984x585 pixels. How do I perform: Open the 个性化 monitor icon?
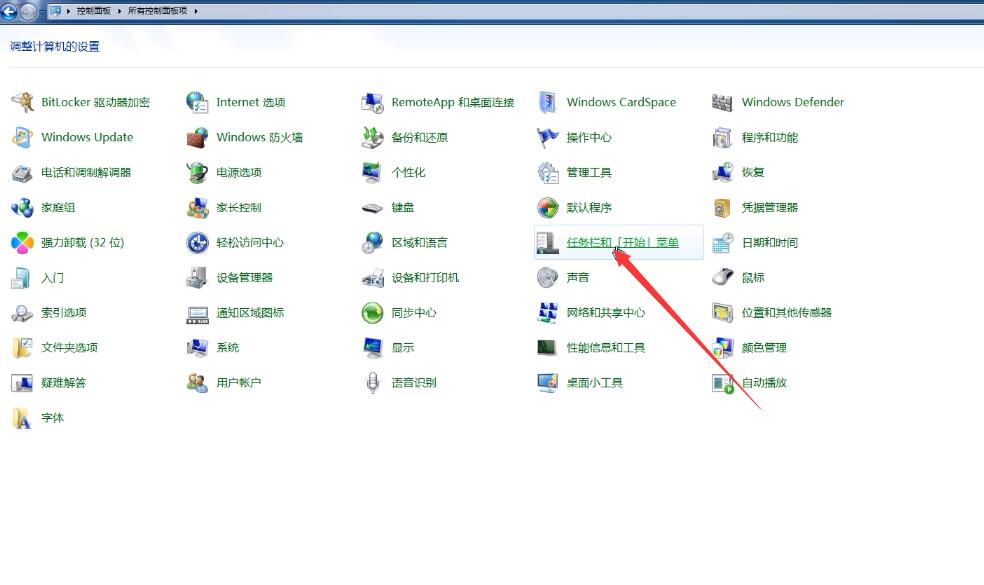click(x=372, y=172)
